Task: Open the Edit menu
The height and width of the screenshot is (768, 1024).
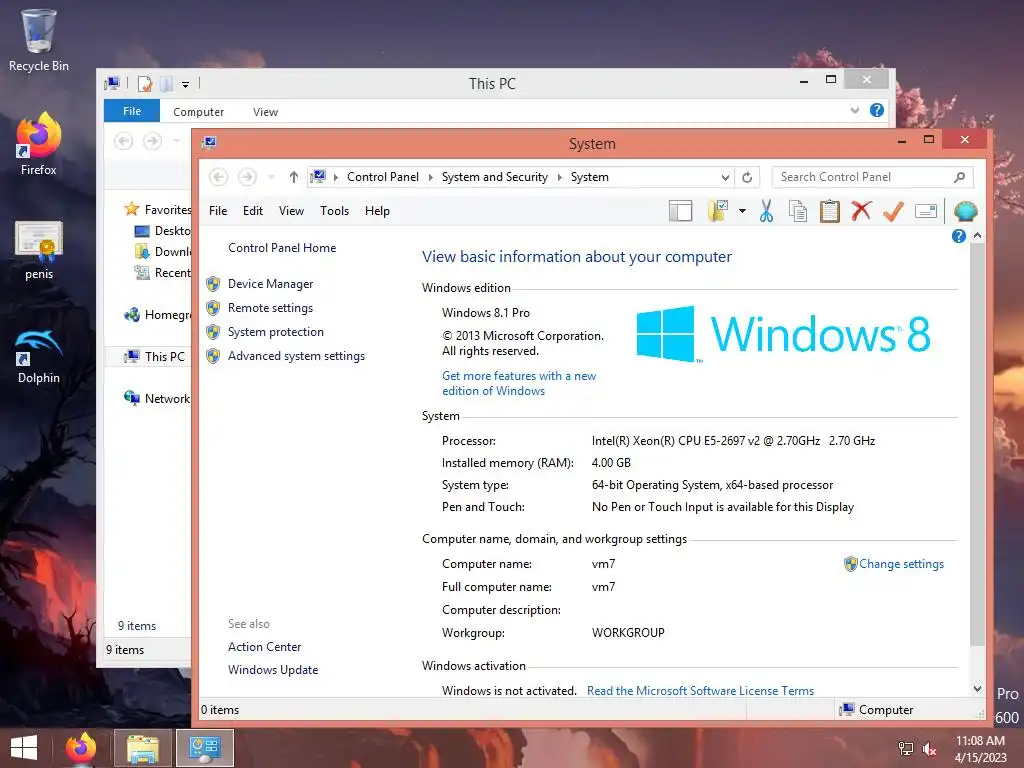Action: pos(253,211)
